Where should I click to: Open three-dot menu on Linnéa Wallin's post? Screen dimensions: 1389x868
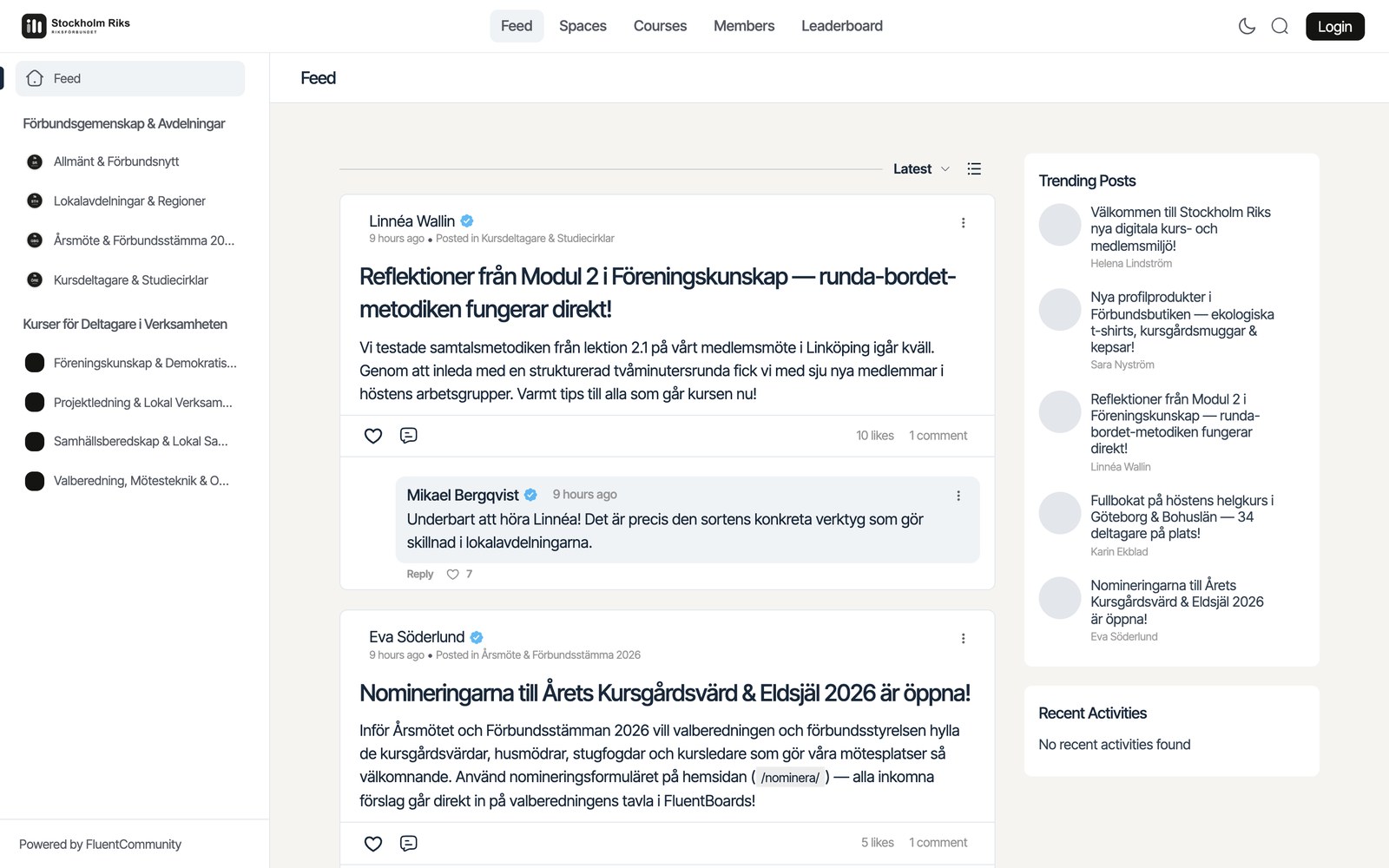pos(963,223)
